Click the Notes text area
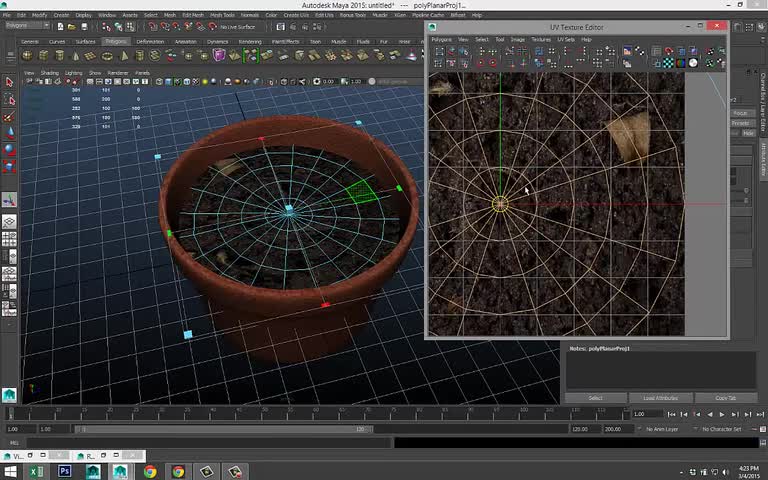Viewport: 768px width, 480px height. click(661, 370)
